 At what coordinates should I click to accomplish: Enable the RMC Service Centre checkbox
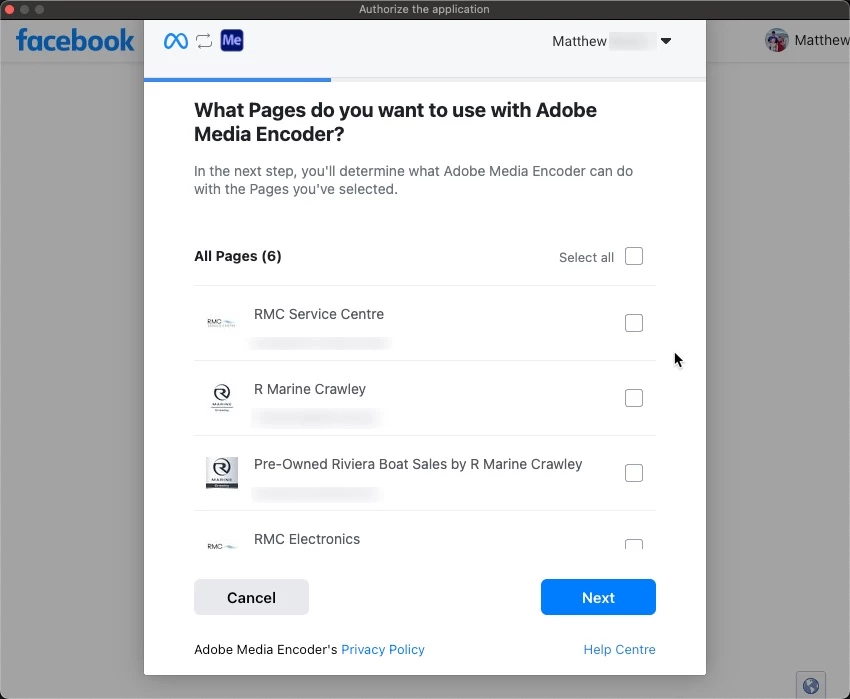coord(634,323)
